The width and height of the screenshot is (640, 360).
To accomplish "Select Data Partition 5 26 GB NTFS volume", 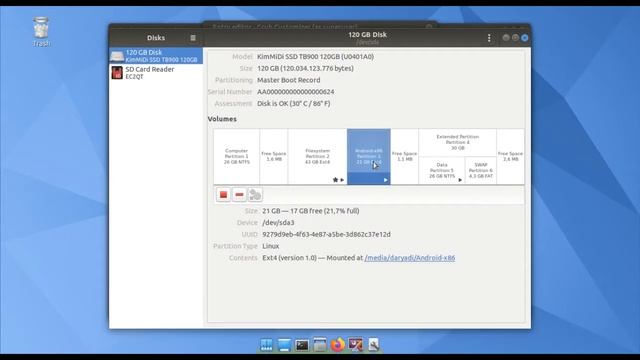I will point(442,171).
